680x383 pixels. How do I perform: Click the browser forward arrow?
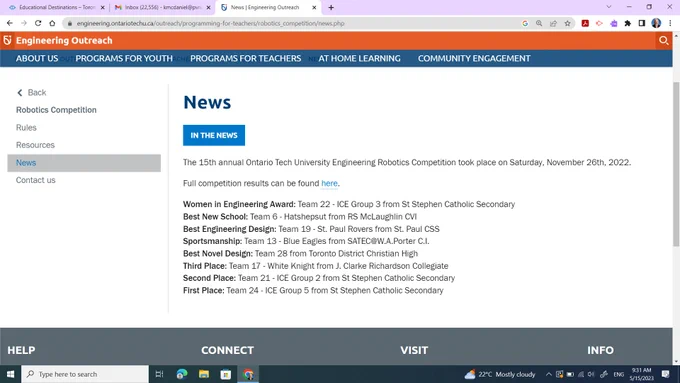[24, 23]
